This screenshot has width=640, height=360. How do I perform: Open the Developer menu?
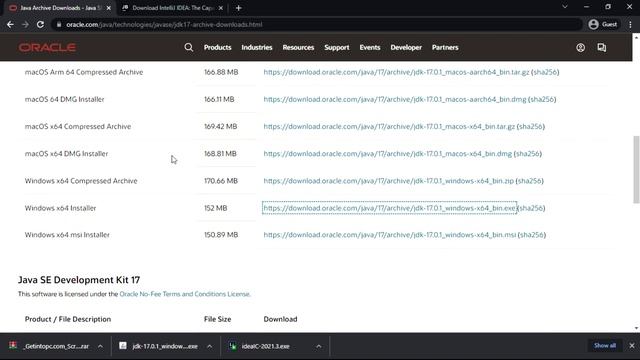coord(406,47)
